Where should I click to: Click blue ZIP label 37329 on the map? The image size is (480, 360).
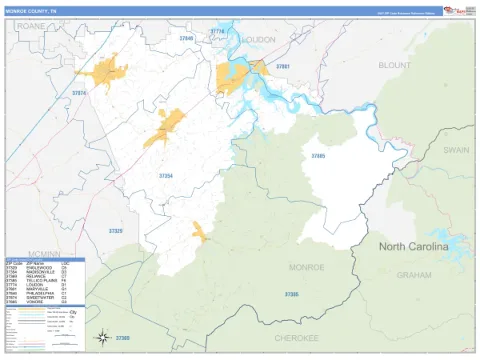point(116,231)
